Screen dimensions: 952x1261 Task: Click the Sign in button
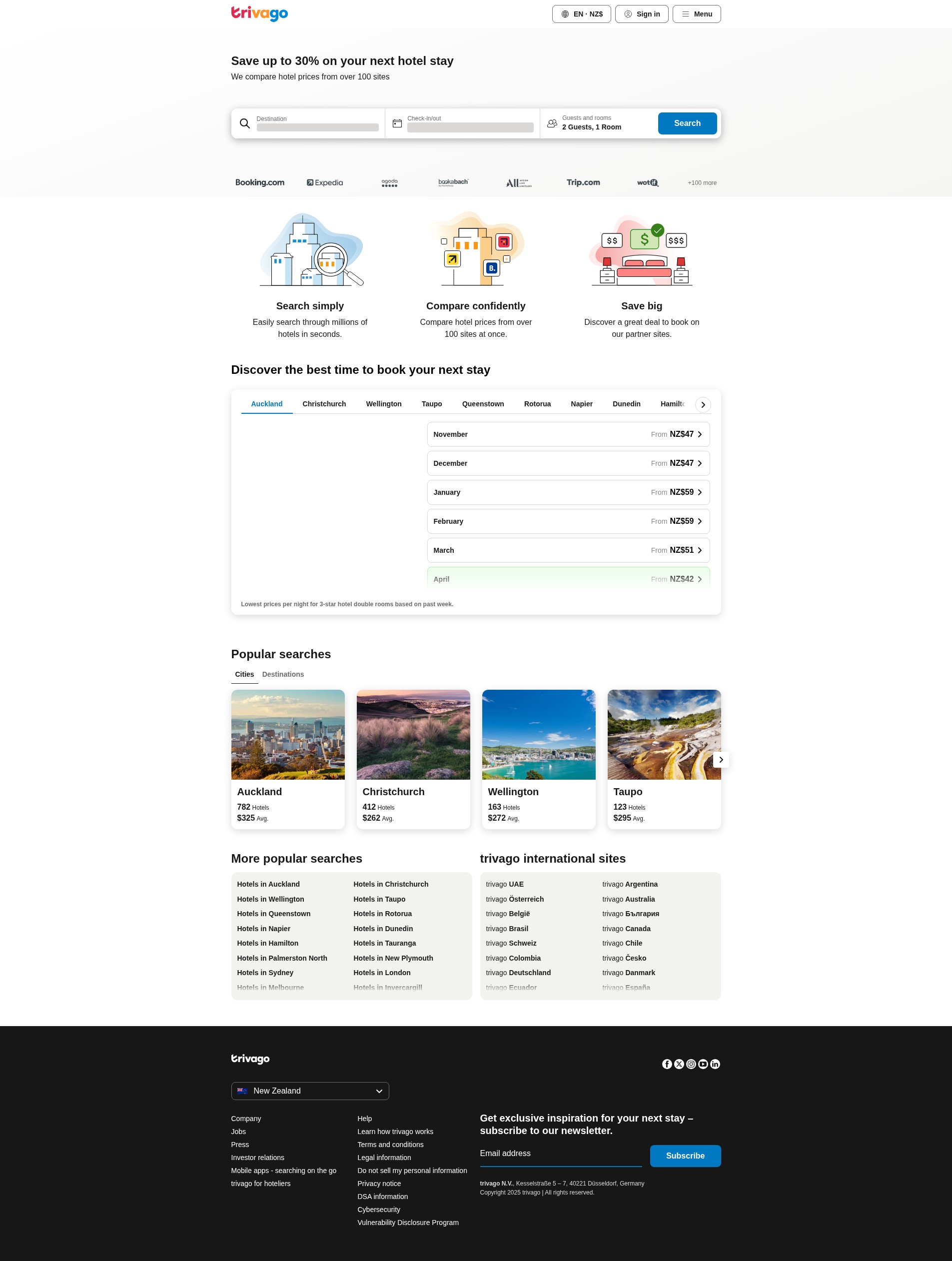[x=642, y=14]
